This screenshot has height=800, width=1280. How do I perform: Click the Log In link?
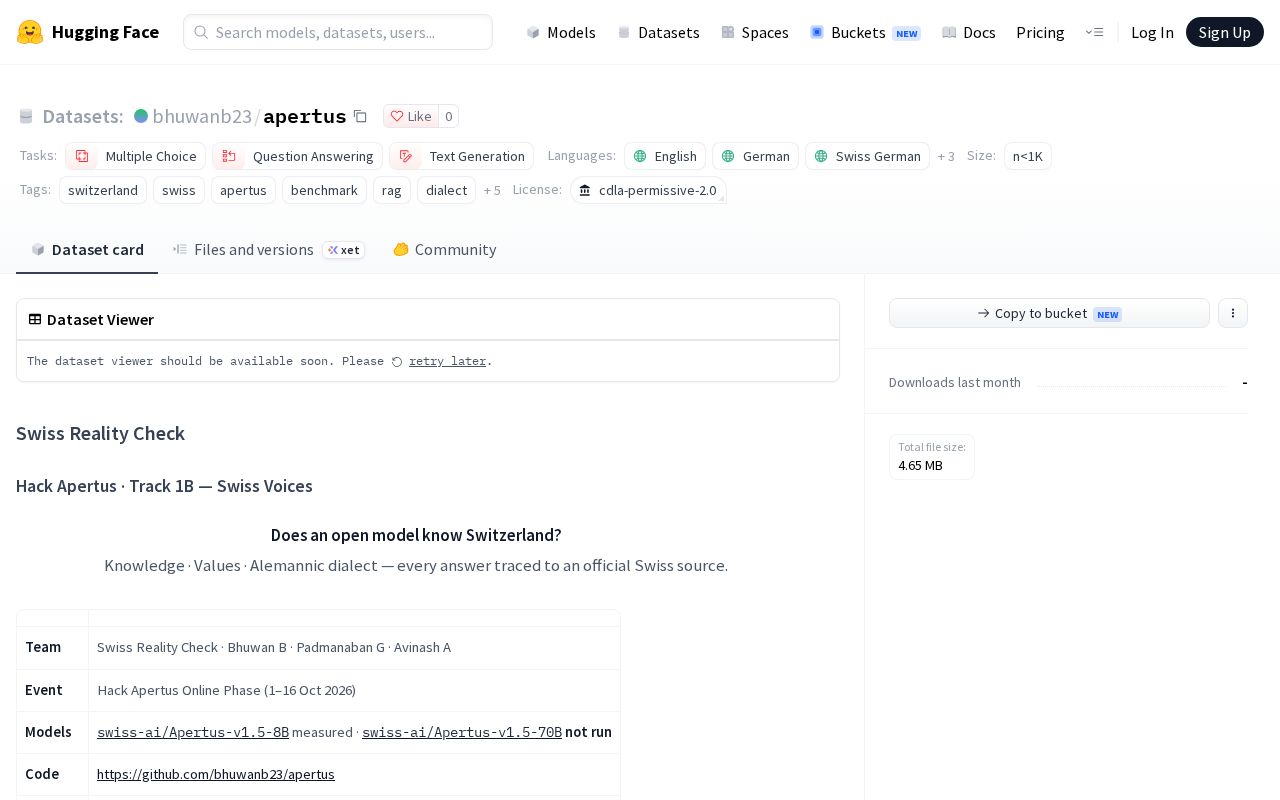[1152, 32]
